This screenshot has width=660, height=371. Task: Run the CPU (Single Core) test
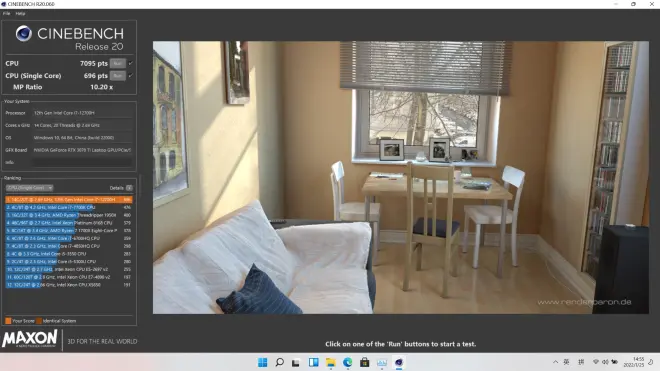point(117,76)
